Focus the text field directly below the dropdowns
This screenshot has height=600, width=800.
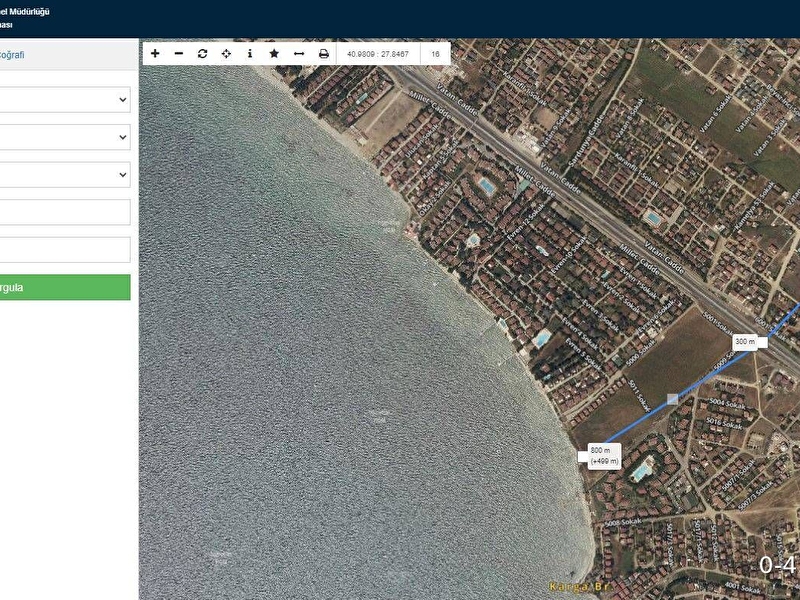coord(64,212)
